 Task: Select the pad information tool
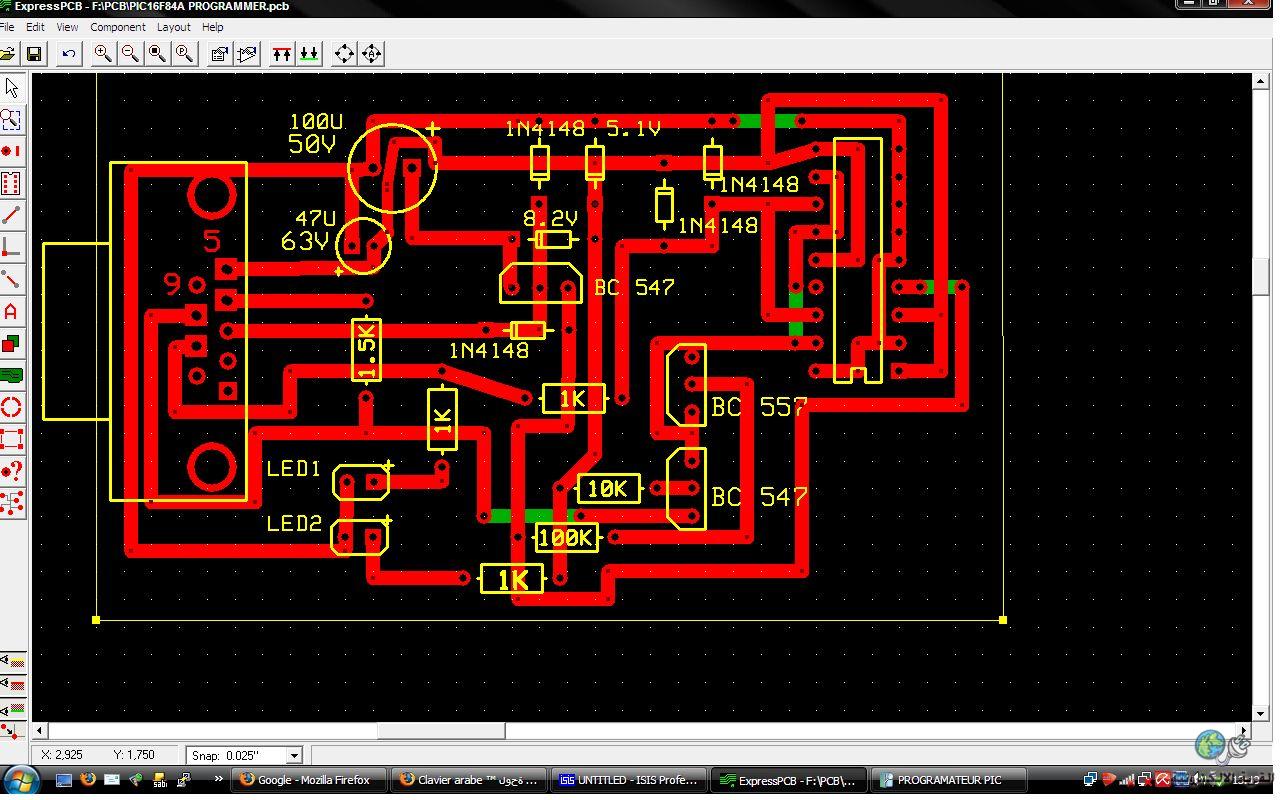pos(11,472)
